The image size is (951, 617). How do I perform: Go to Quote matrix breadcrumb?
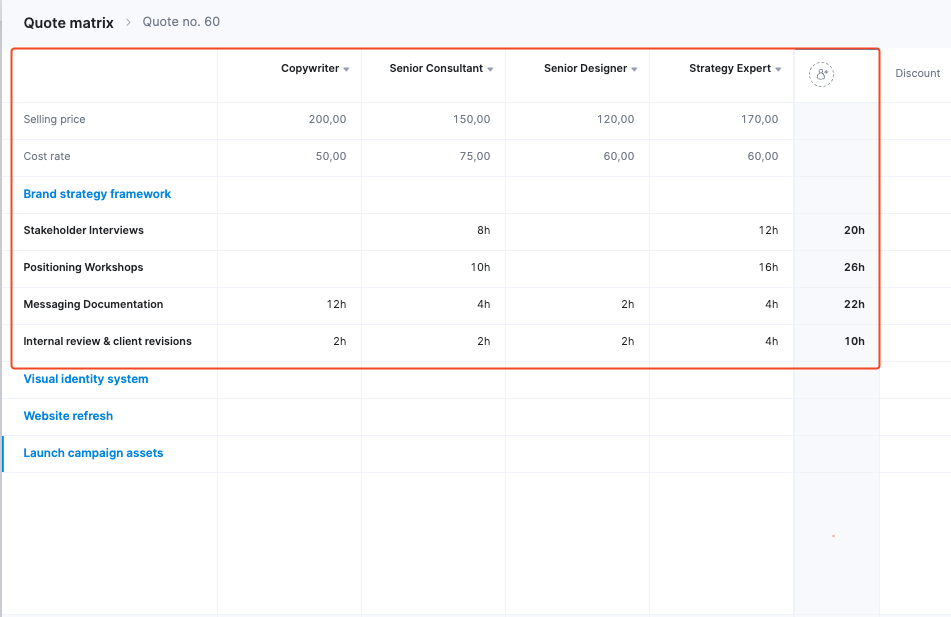[x=68, y=22]
